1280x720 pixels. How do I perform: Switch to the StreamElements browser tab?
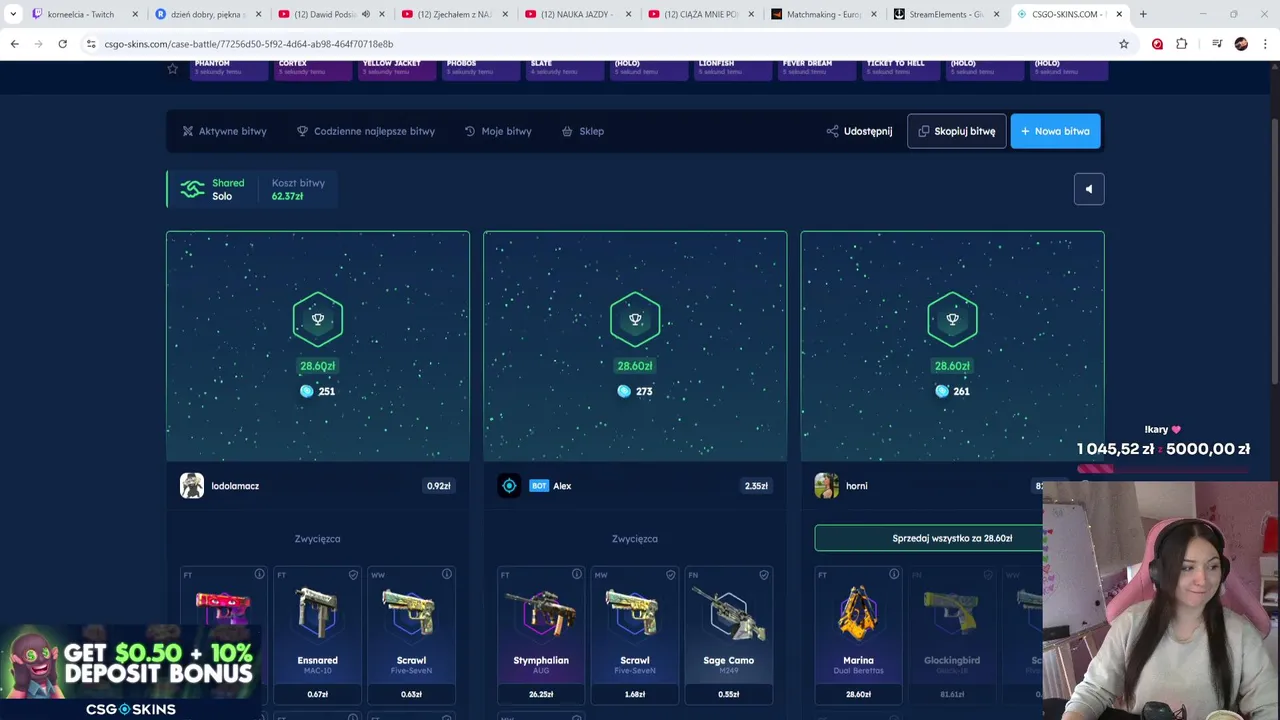946,14
